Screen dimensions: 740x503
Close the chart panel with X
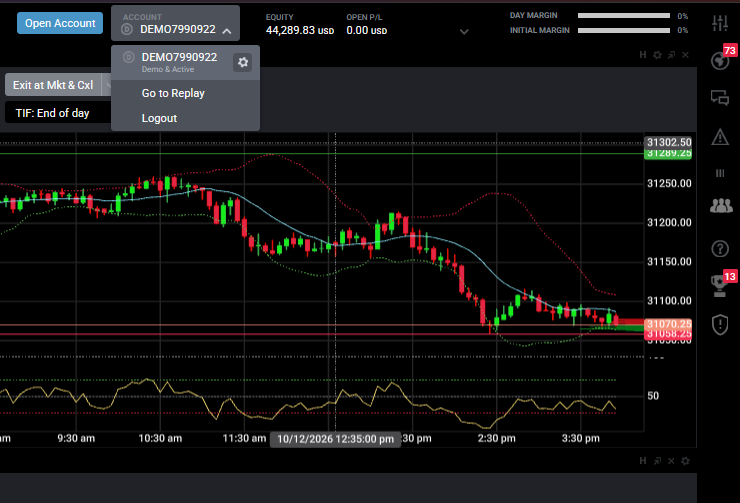685,55
